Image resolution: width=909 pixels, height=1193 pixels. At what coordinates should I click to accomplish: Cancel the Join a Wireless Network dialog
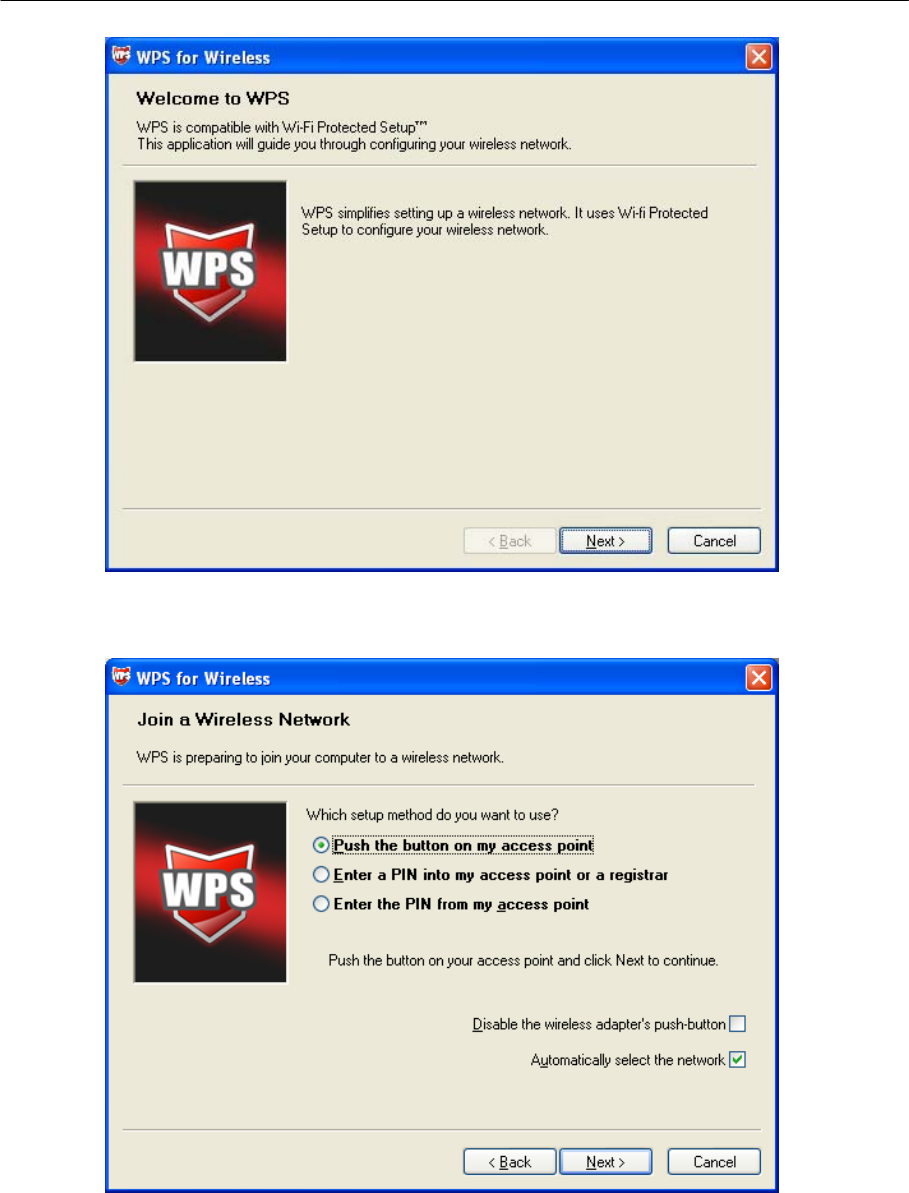pyautogui.click(x=714, y=1162)
